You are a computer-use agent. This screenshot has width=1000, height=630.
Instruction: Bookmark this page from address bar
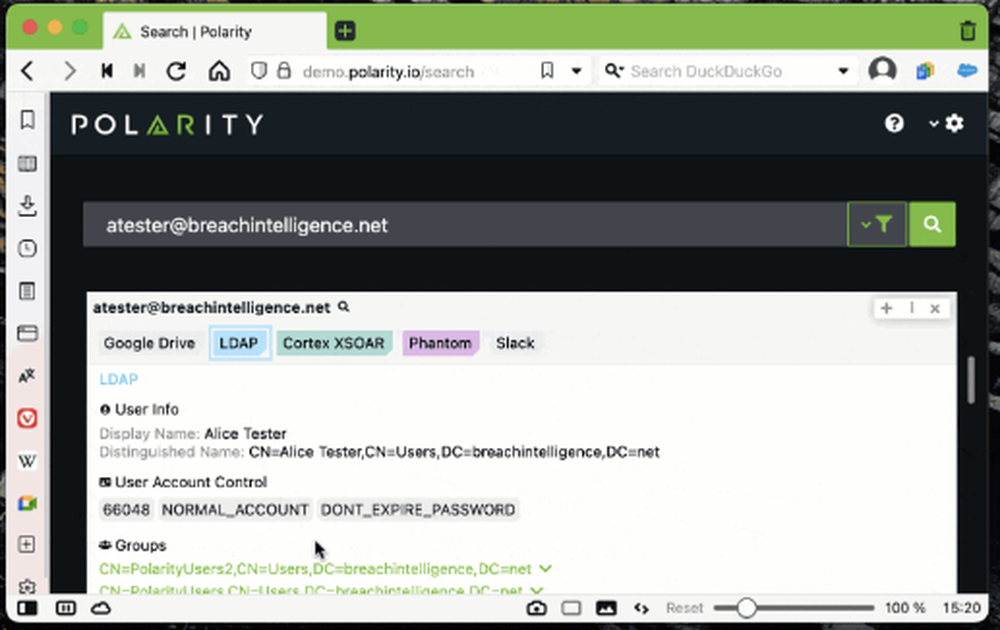click(x=547, y=70)
